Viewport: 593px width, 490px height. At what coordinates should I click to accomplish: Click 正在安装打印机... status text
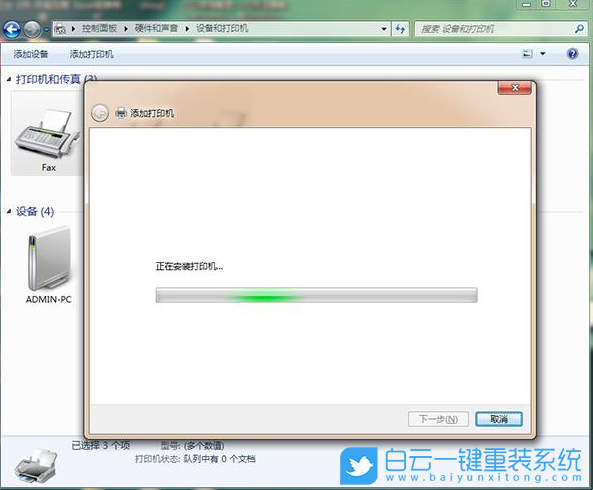pos(189,267)
